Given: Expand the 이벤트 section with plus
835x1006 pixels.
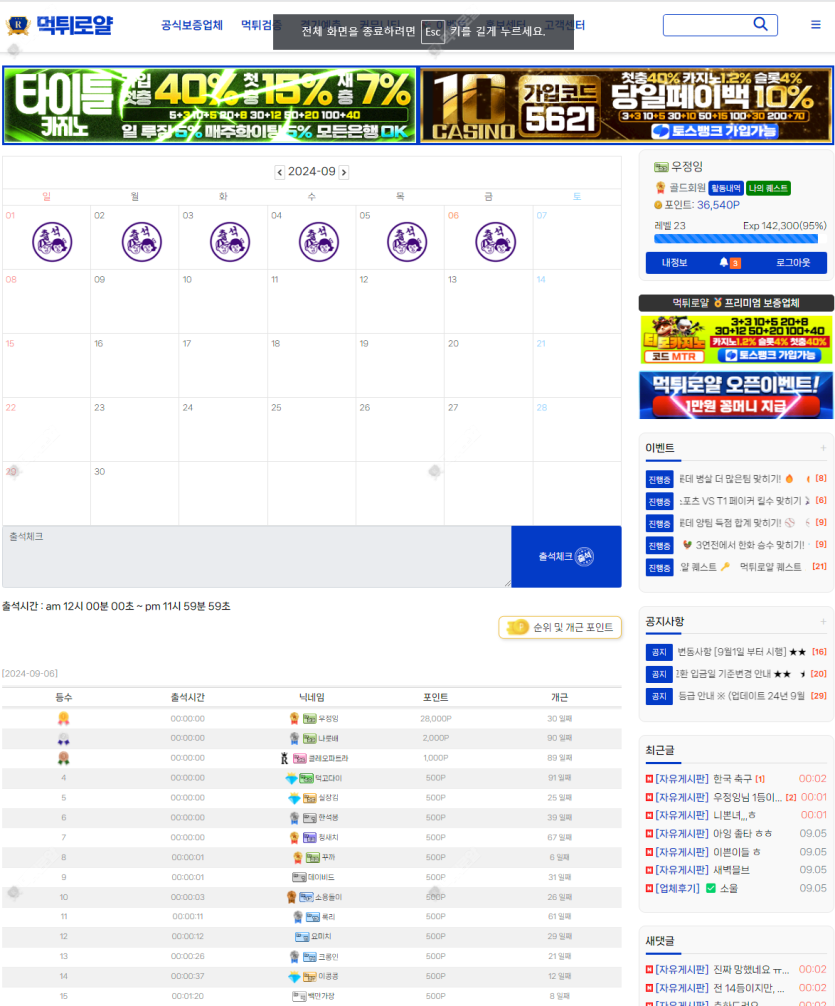Looking at the screenshot, I should 823,448.
